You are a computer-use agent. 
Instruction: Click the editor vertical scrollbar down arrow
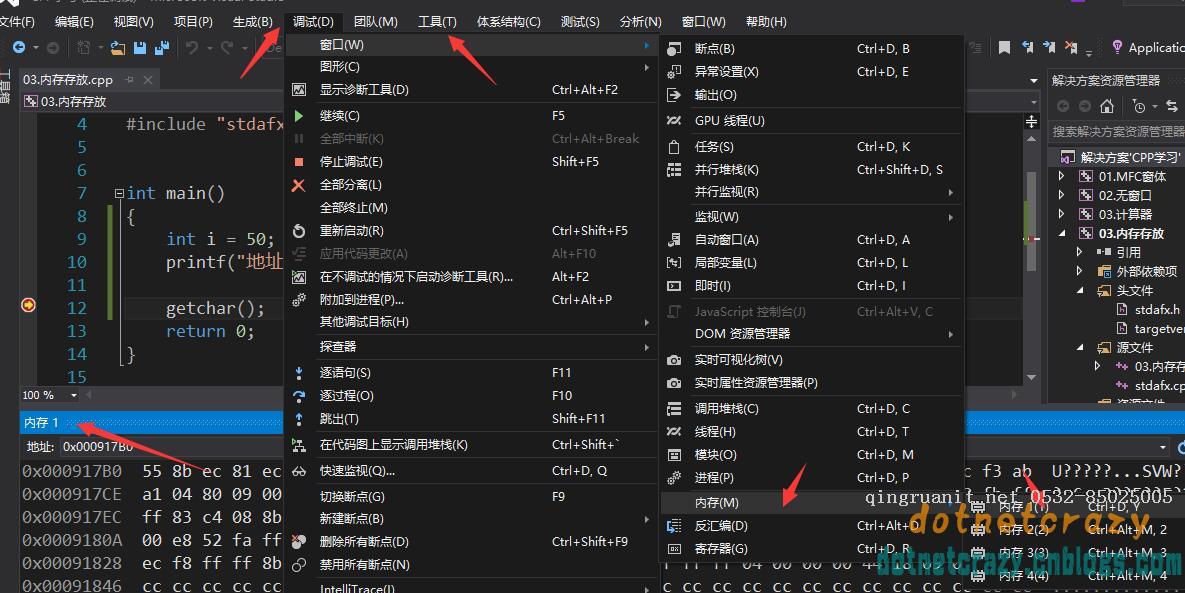[1032, 378]
